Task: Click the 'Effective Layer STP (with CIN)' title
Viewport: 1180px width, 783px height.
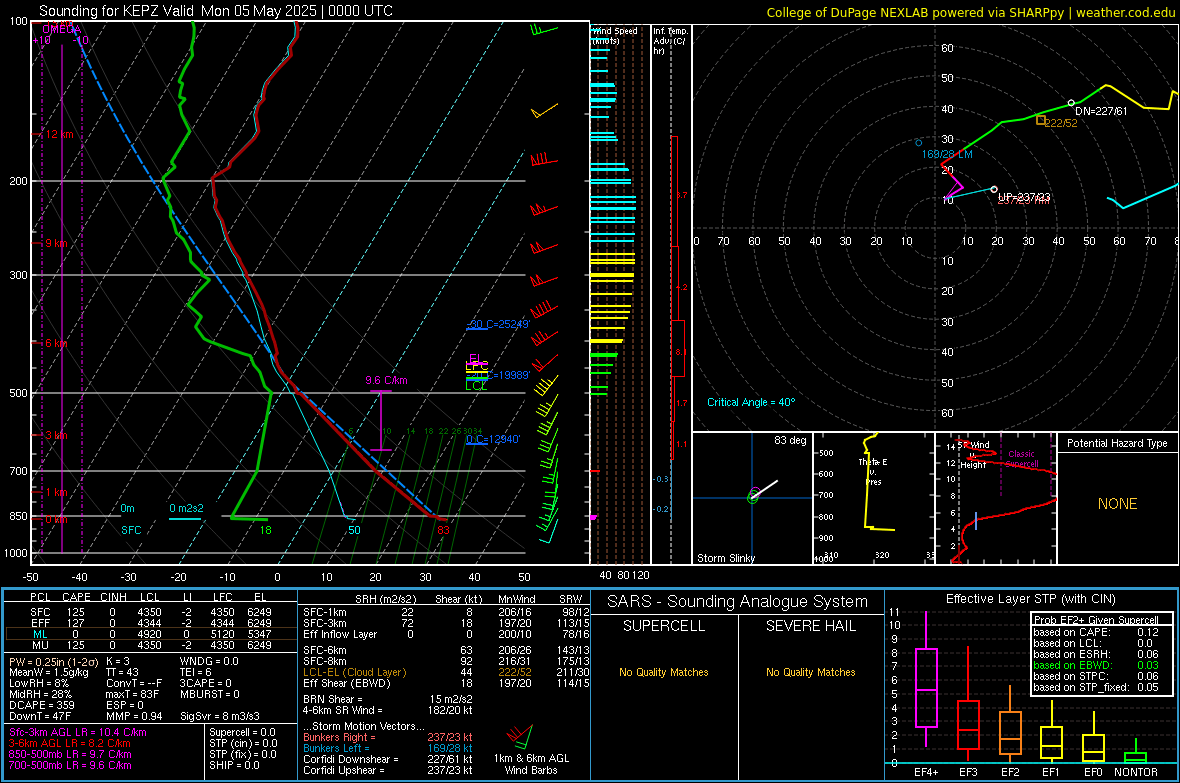Action: tap(1031, 599)
